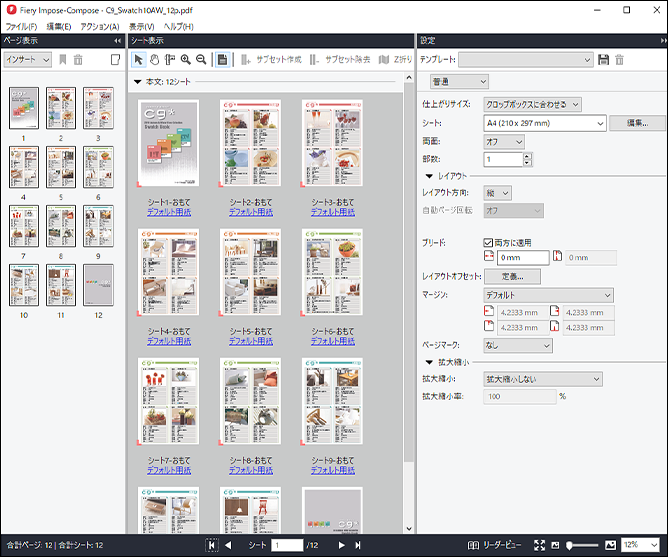Click the fit-to-window icon in status bar

click(x=539, y=545)
